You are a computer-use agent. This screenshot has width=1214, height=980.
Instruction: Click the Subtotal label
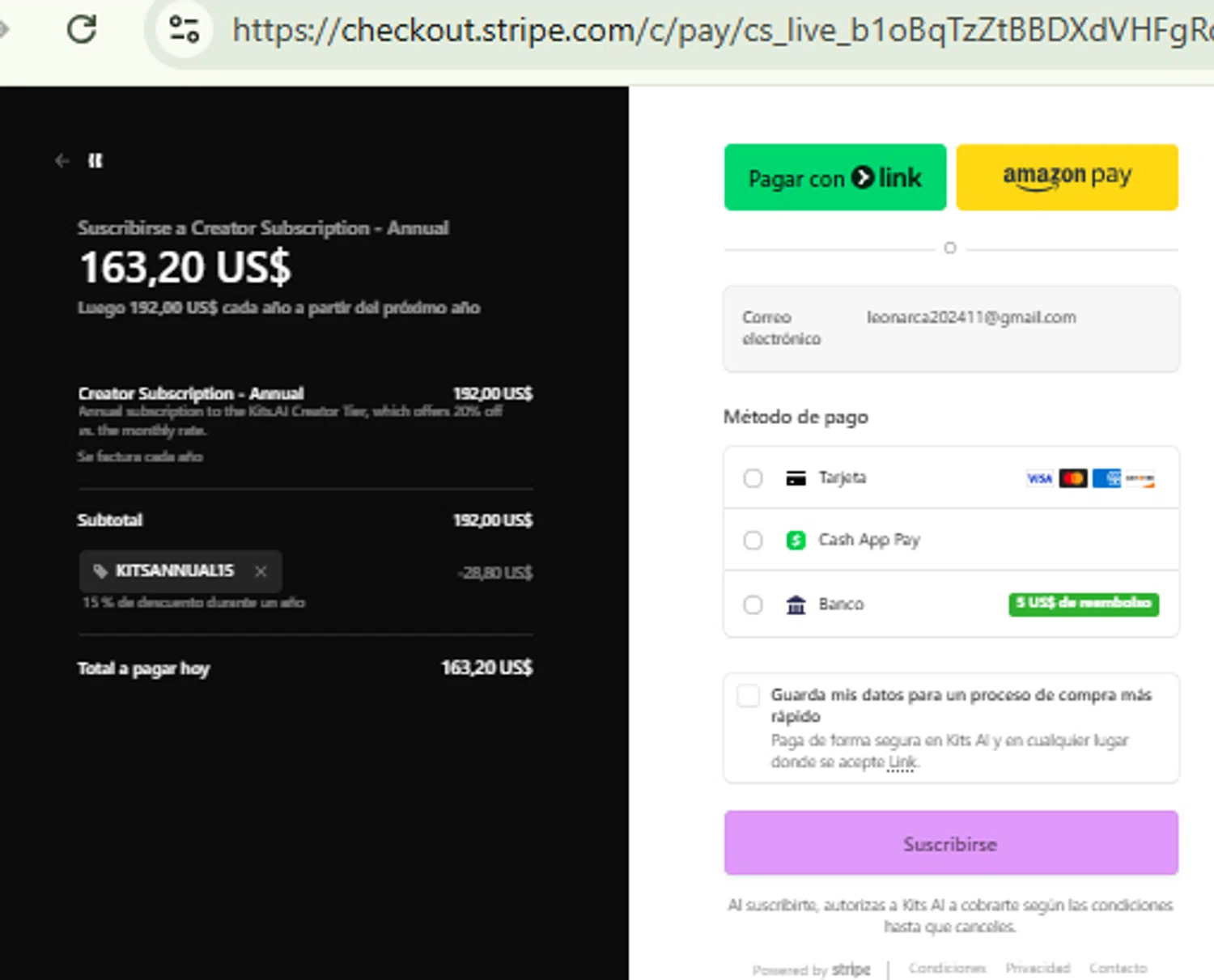point(110,520)
